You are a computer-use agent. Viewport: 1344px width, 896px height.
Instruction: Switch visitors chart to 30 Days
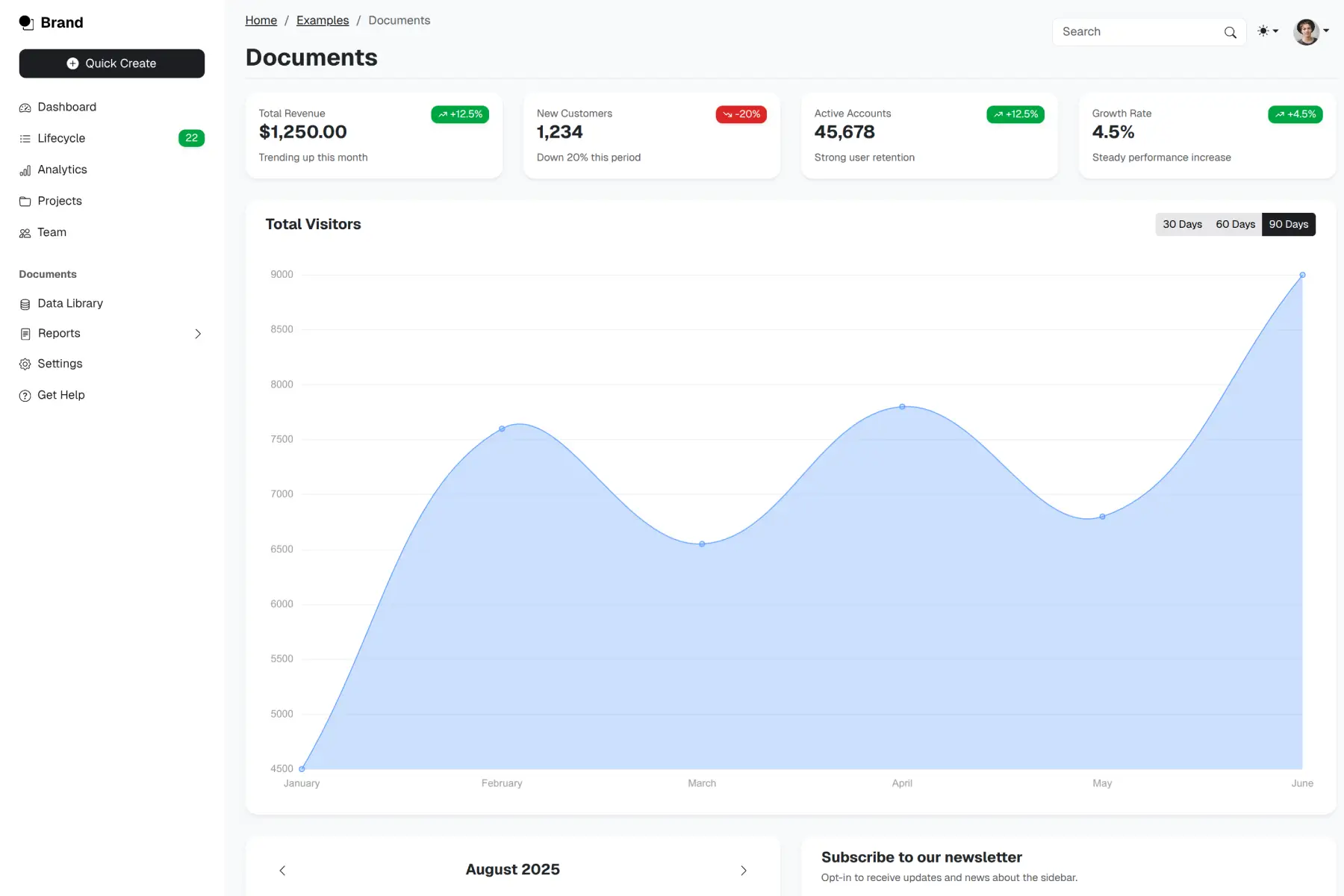click(x=1182, y=224)
